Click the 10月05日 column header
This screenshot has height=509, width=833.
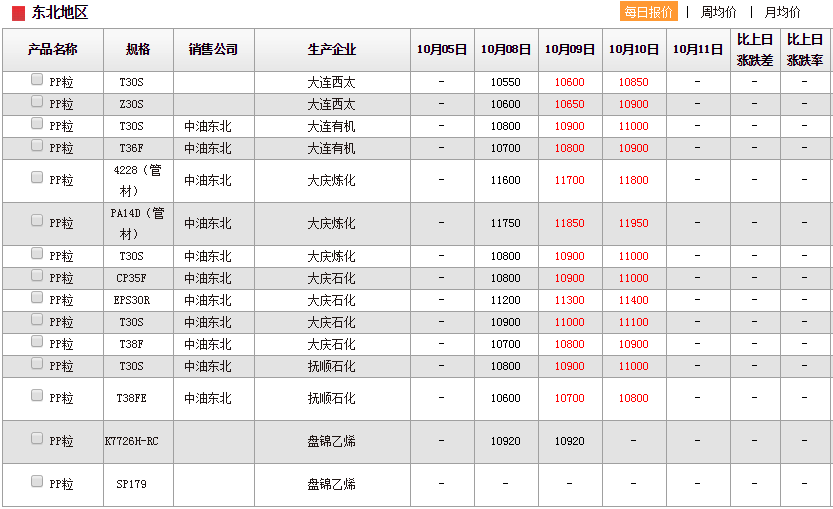click(442, 50)
